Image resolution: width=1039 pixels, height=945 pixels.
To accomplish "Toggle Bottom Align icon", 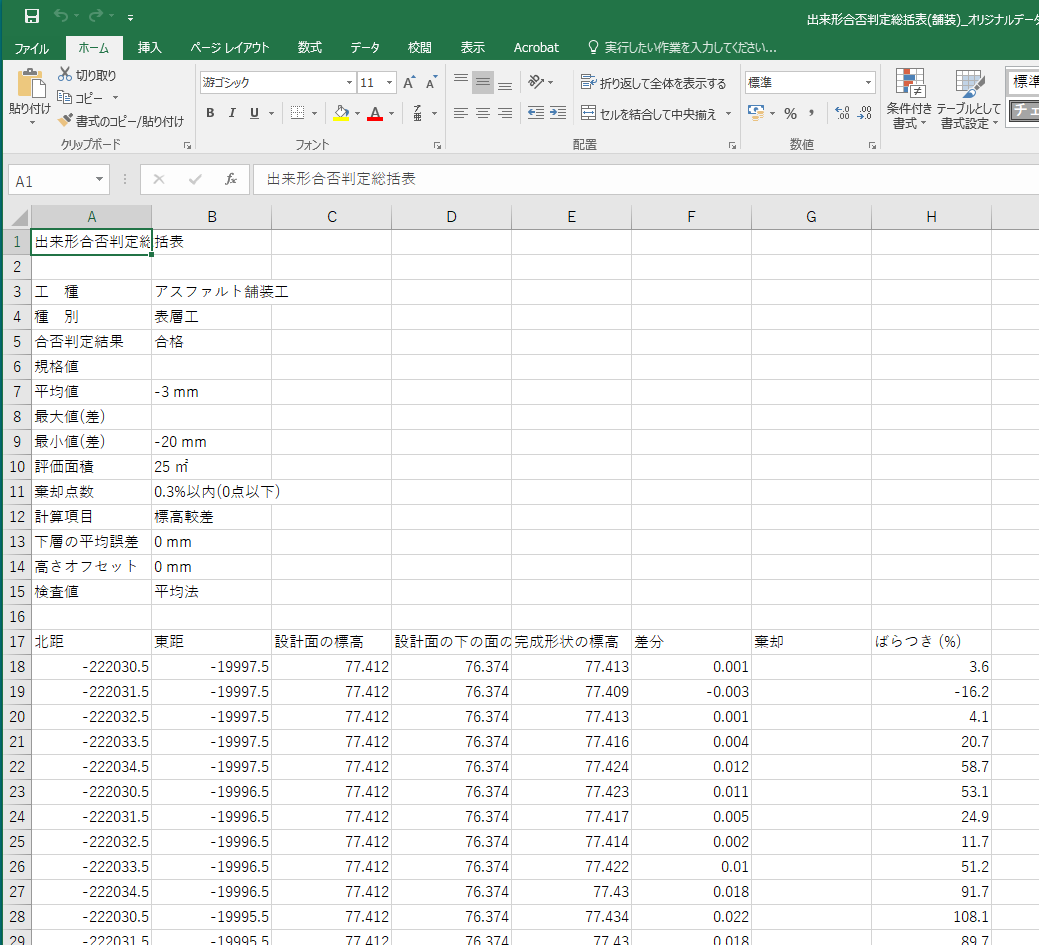I will tap(505, 83).
